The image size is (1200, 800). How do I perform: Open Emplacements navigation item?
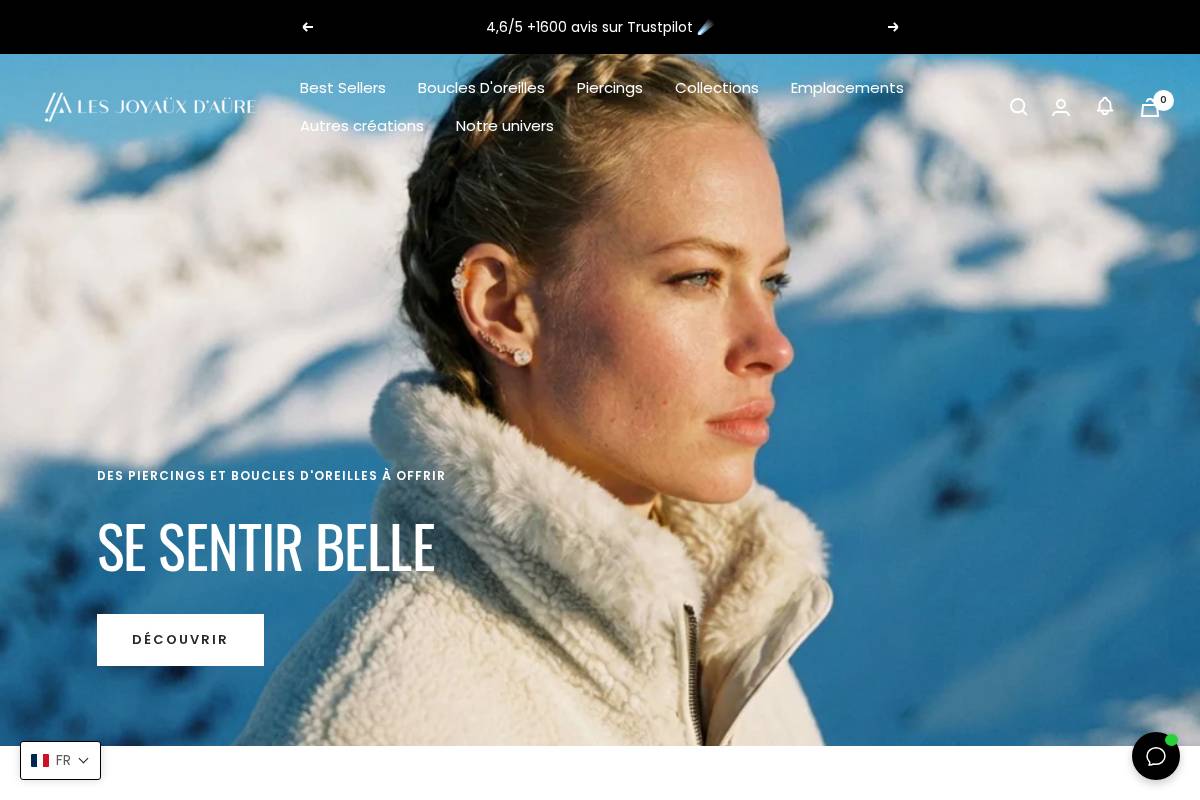click(x=847, y=88)
